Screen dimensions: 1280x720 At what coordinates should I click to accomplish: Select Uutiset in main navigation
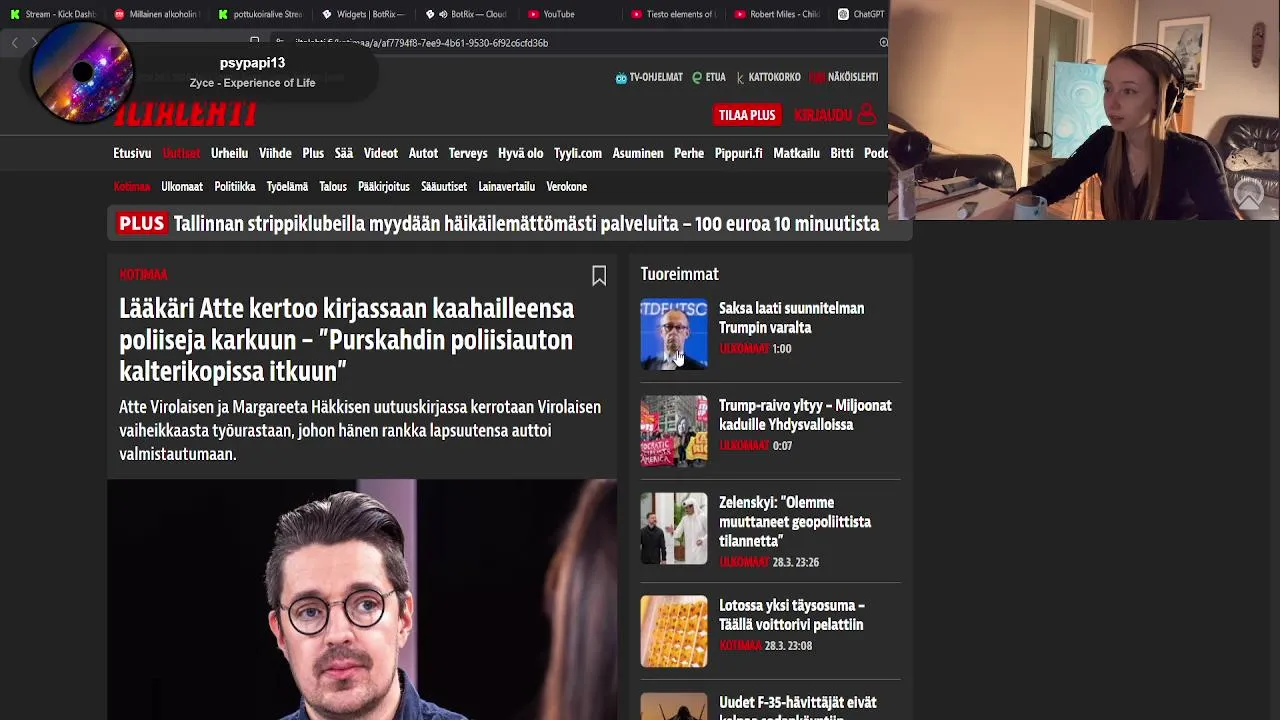click(x=181, y=153)
